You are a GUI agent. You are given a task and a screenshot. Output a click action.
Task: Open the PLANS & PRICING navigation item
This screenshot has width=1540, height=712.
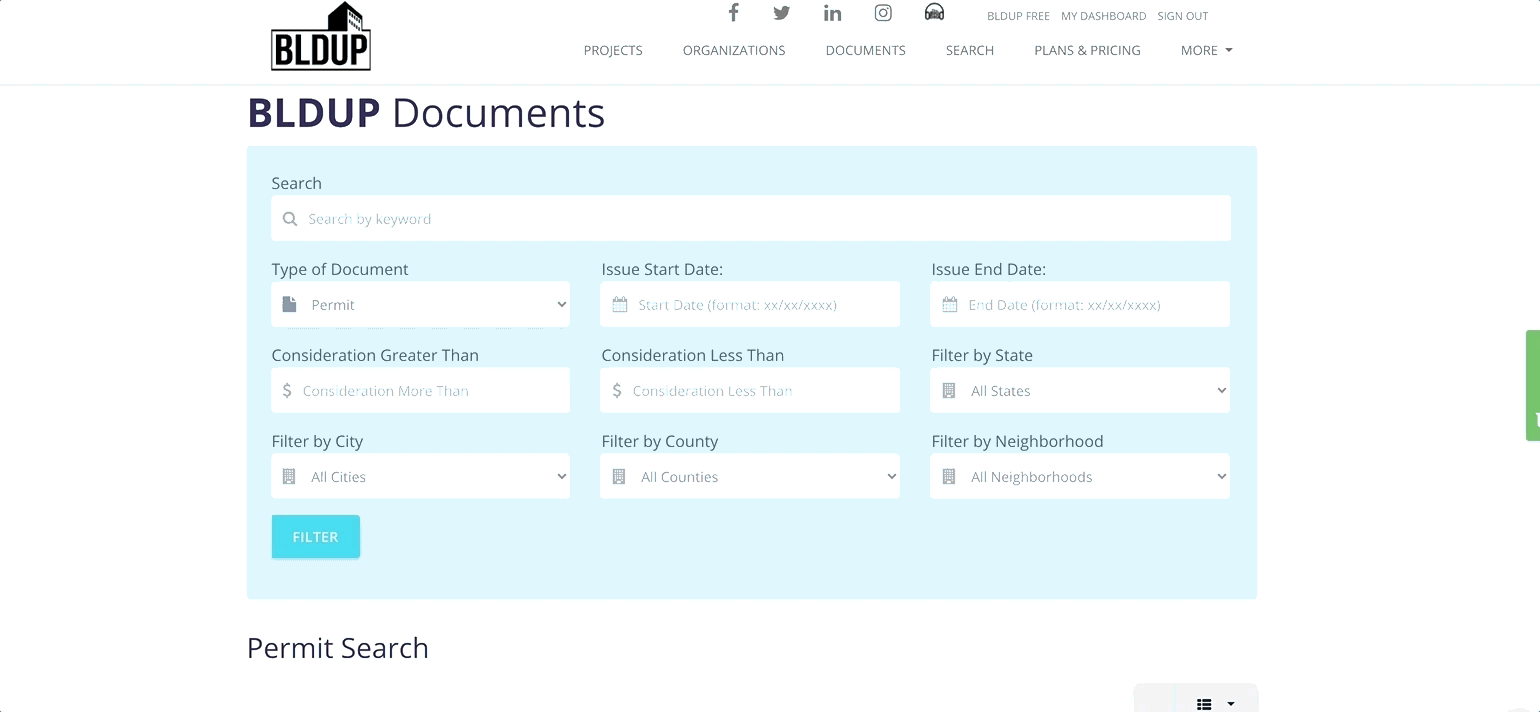pos(1087,50)
